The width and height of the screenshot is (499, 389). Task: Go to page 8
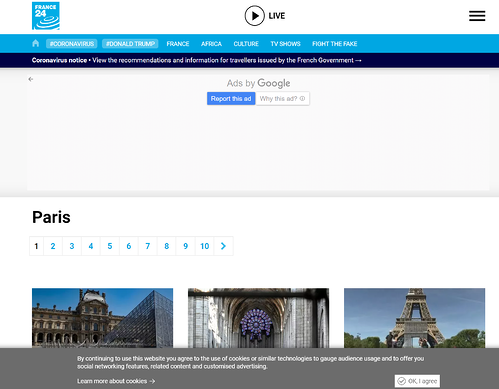click(167, 246)
